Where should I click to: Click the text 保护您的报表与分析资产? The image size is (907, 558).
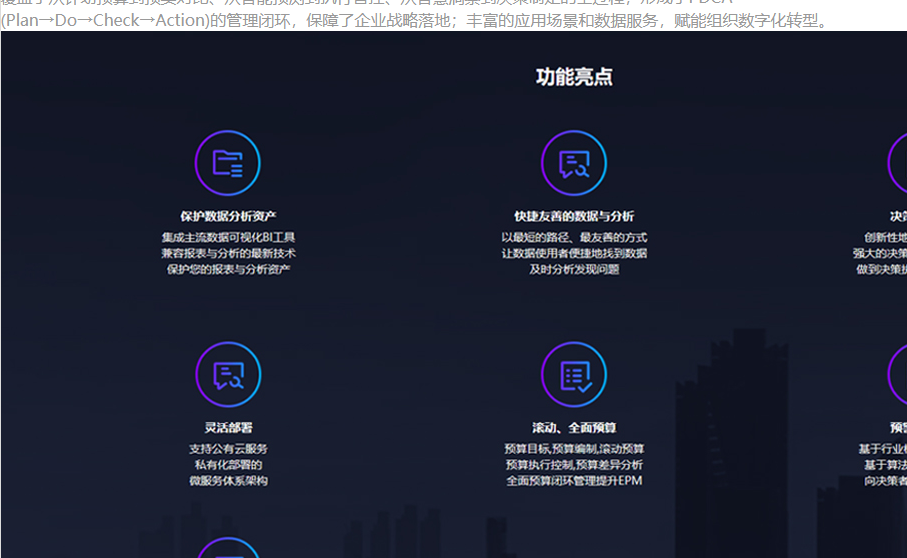click(228, 270)
